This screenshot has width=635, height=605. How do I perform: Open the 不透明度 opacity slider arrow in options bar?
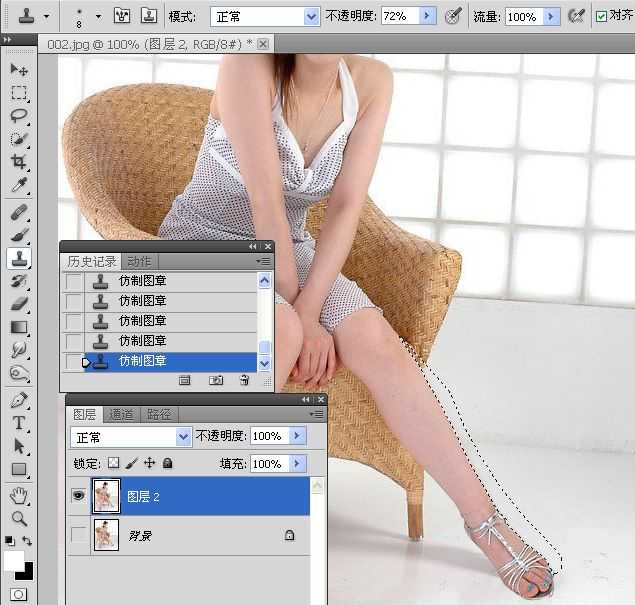pyautogui.click(x=427, y=16)
